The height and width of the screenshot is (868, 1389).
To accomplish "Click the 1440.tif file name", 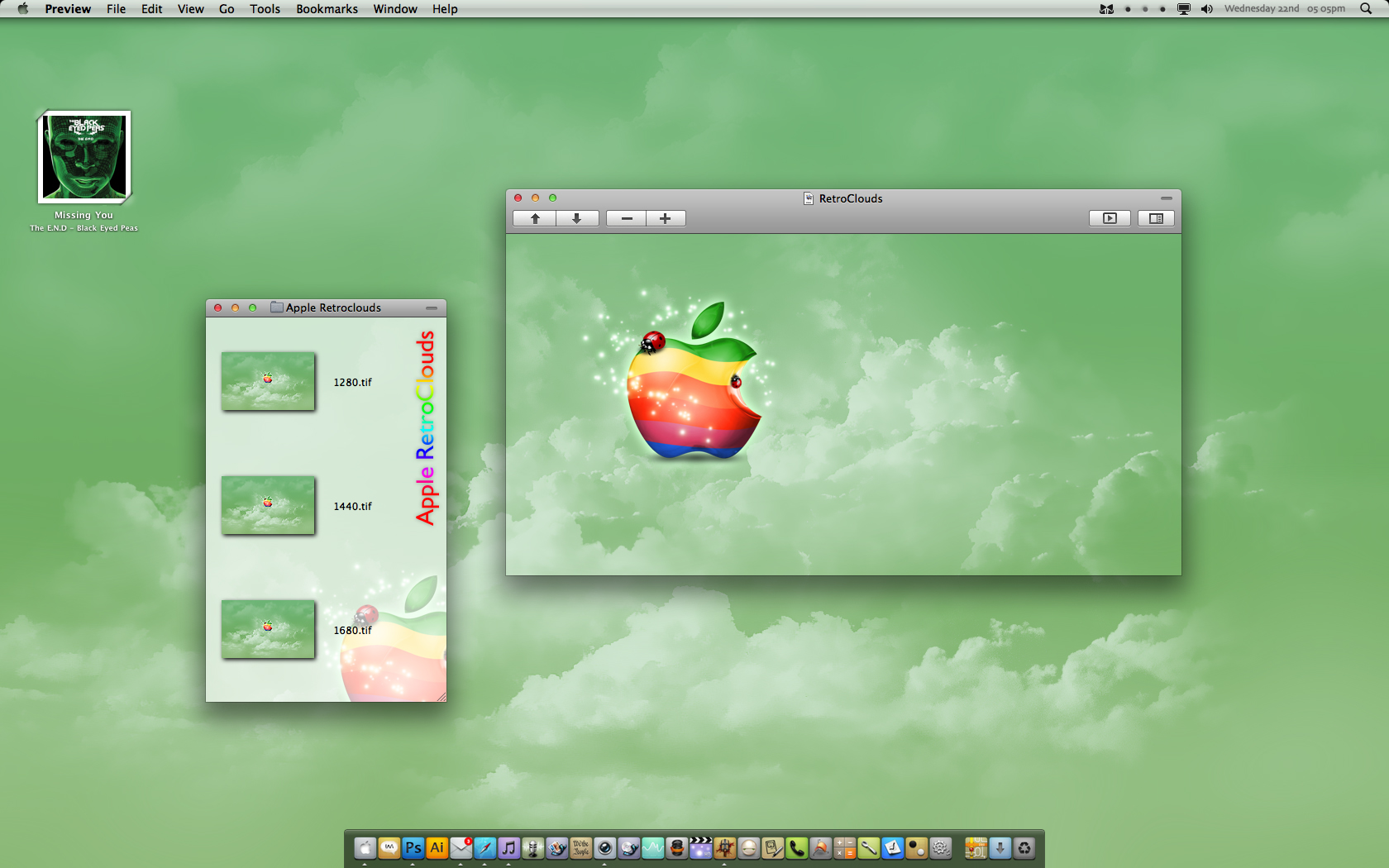I will pos(352,506).
